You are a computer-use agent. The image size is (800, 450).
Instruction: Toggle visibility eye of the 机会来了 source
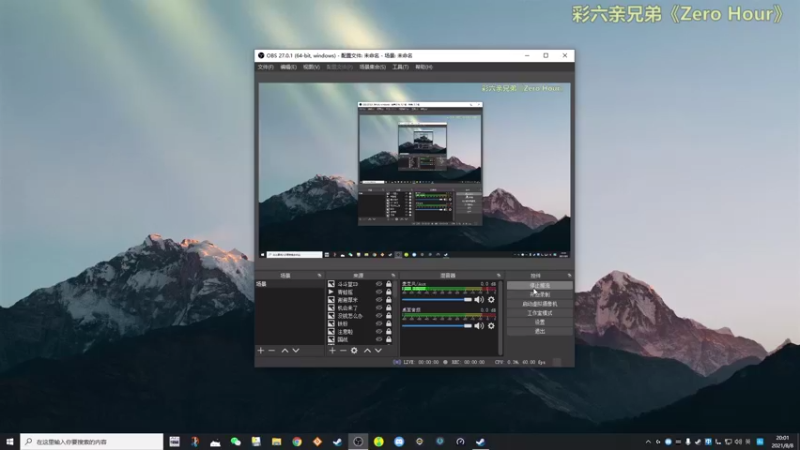click(379, 308)
